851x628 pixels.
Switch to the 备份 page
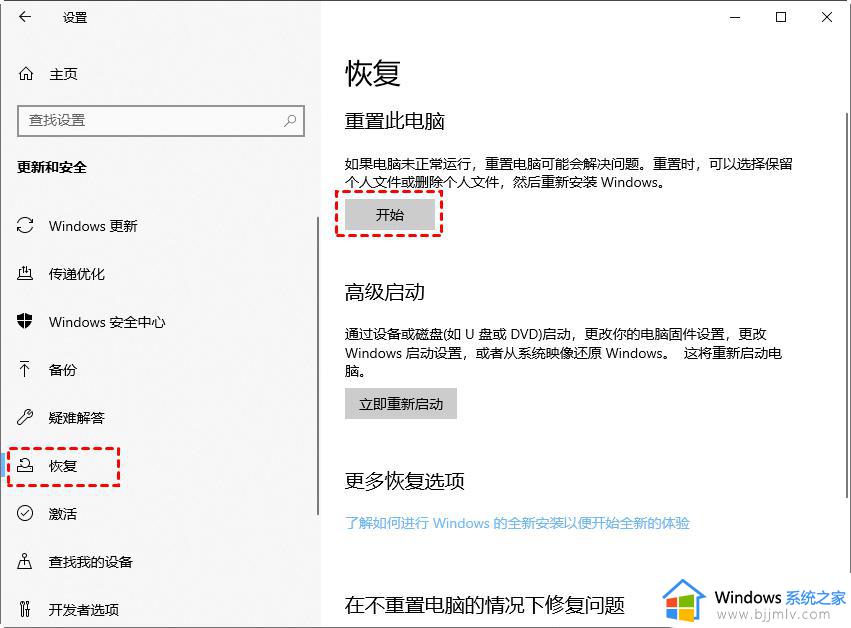point(63,370)
